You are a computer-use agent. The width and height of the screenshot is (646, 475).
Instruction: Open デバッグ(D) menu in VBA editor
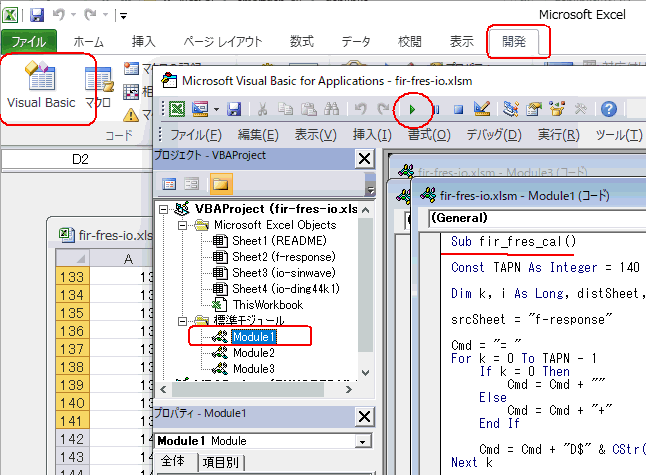[494, 135]
